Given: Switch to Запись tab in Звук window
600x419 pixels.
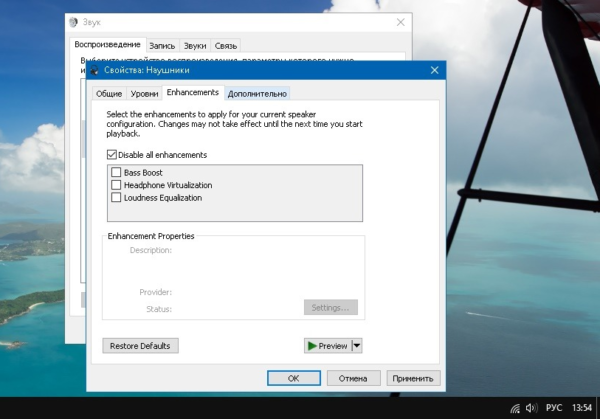Looking at the screenshot, I should coord(162,45).
